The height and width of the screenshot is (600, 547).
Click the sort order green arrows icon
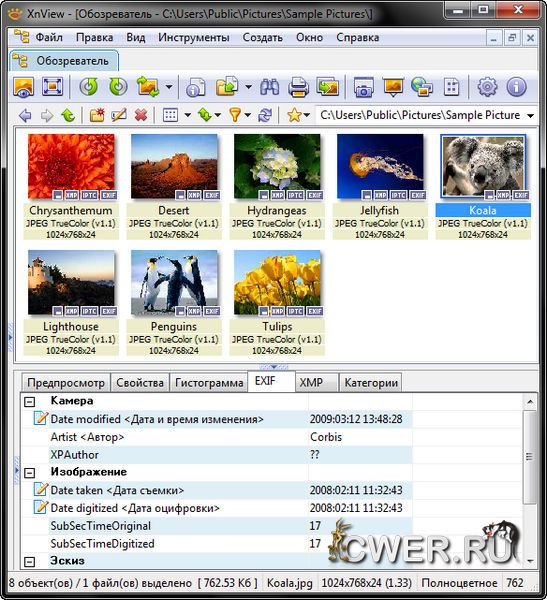(205, 115)
